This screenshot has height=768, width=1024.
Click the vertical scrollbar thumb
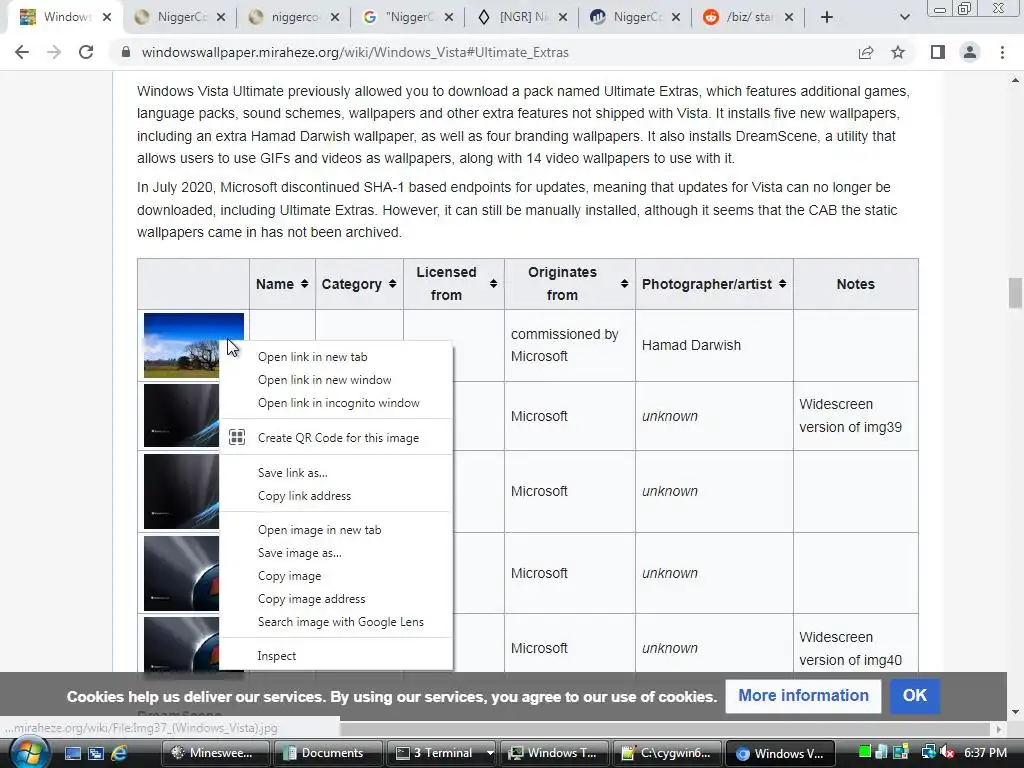point(1015,293)
